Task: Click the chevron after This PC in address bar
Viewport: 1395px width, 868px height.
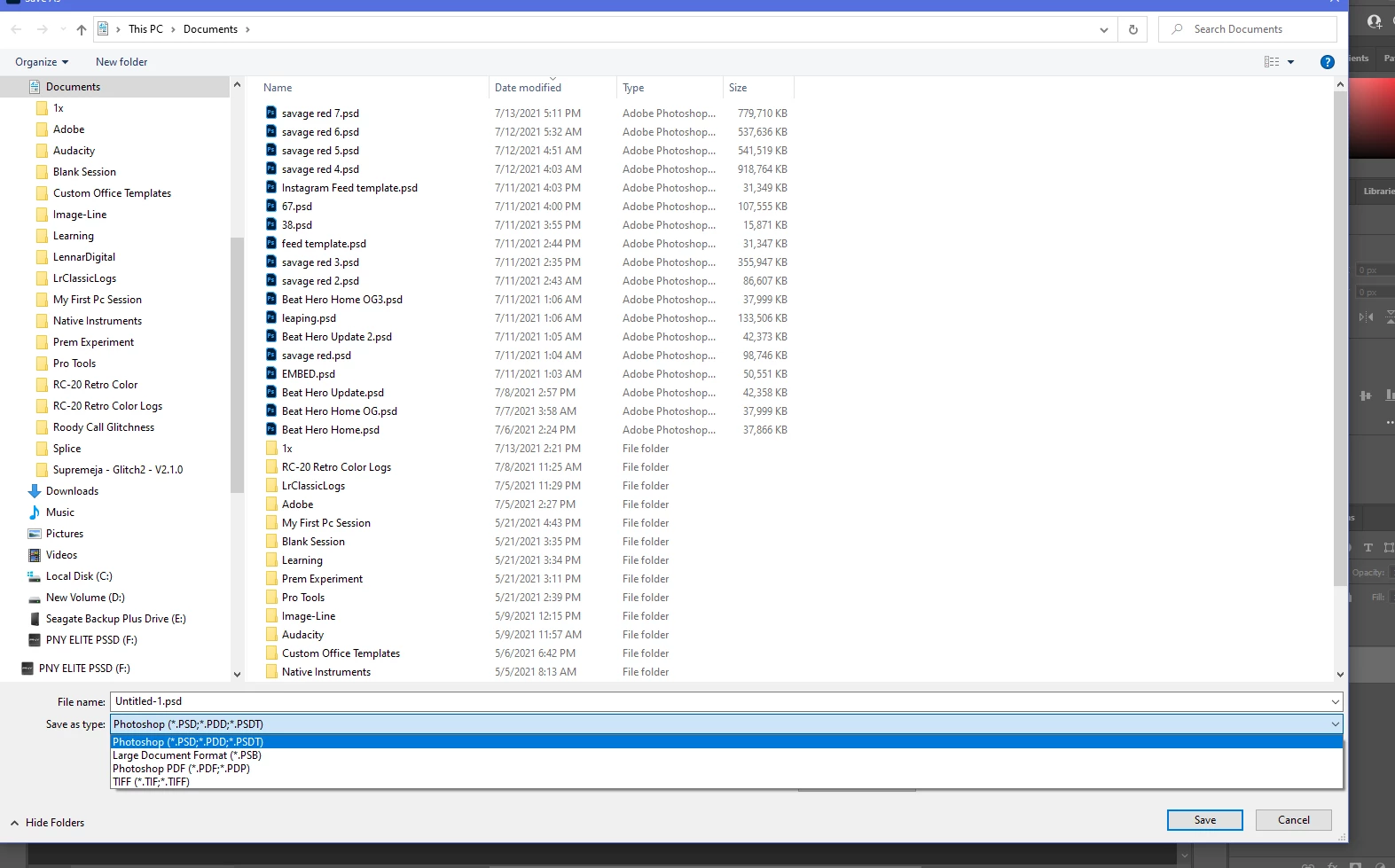Action: pos(173,29)
